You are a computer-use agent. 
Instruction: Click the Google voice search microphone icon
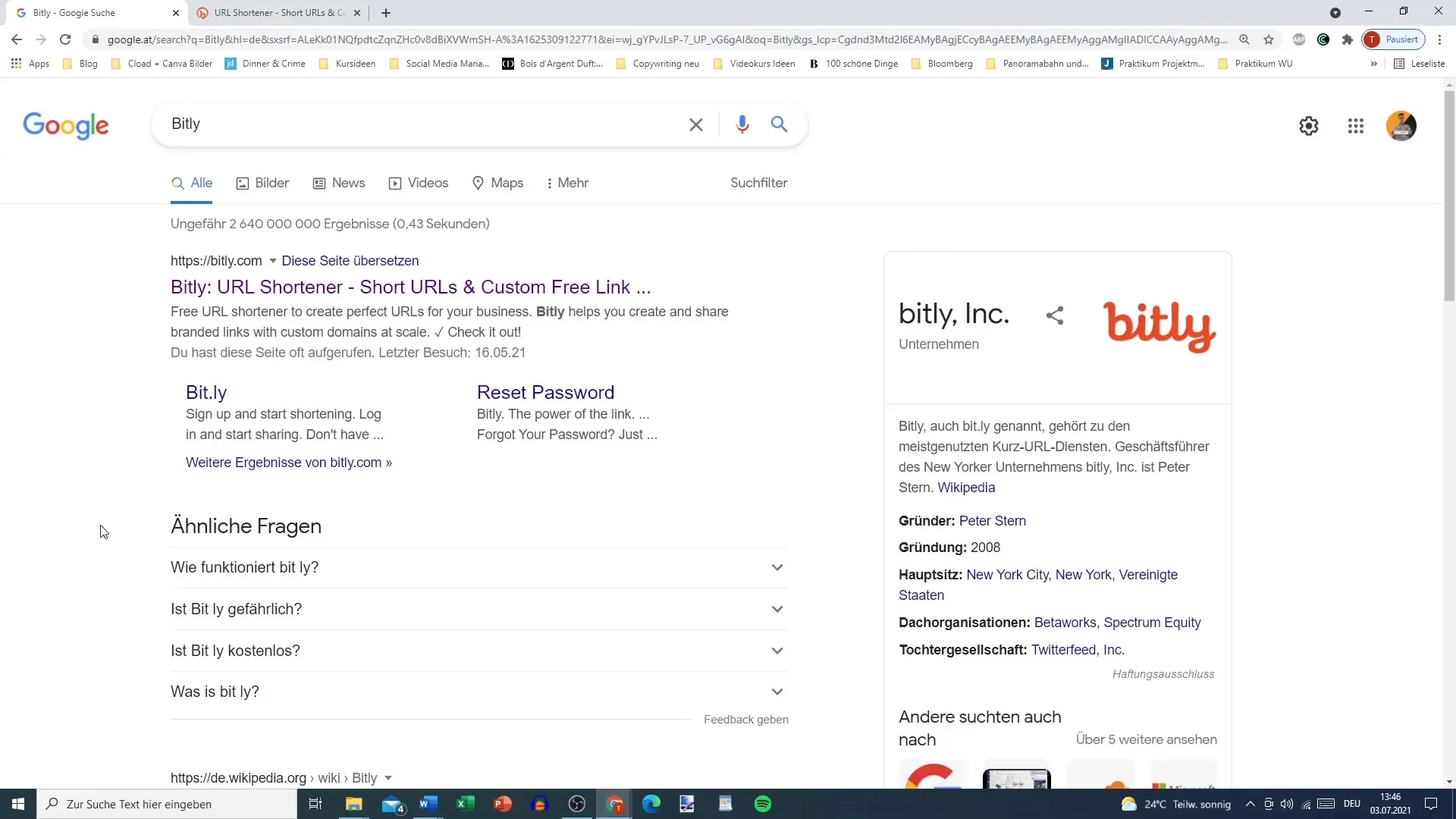(x=742, y=123)
